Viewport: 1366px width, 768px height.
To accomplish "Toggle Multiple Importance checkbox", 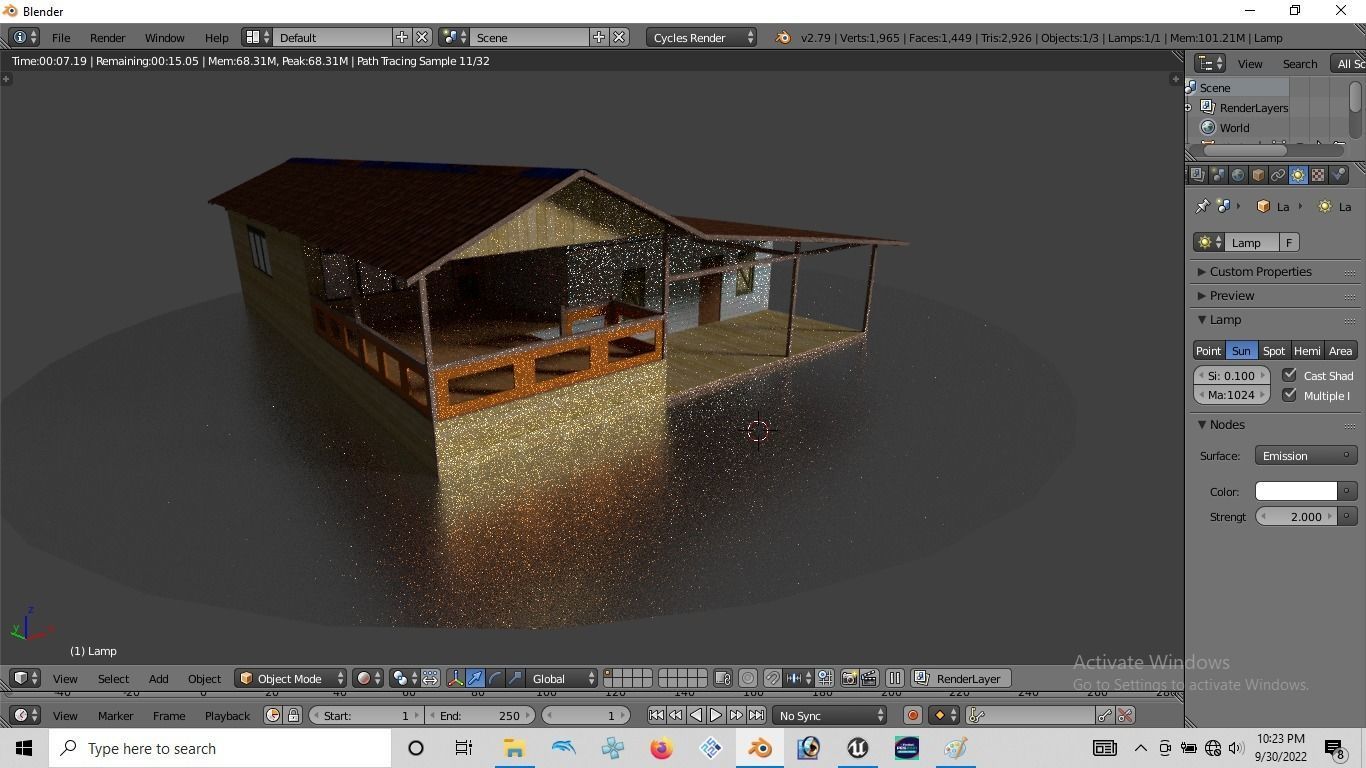I will [1289, 395].
